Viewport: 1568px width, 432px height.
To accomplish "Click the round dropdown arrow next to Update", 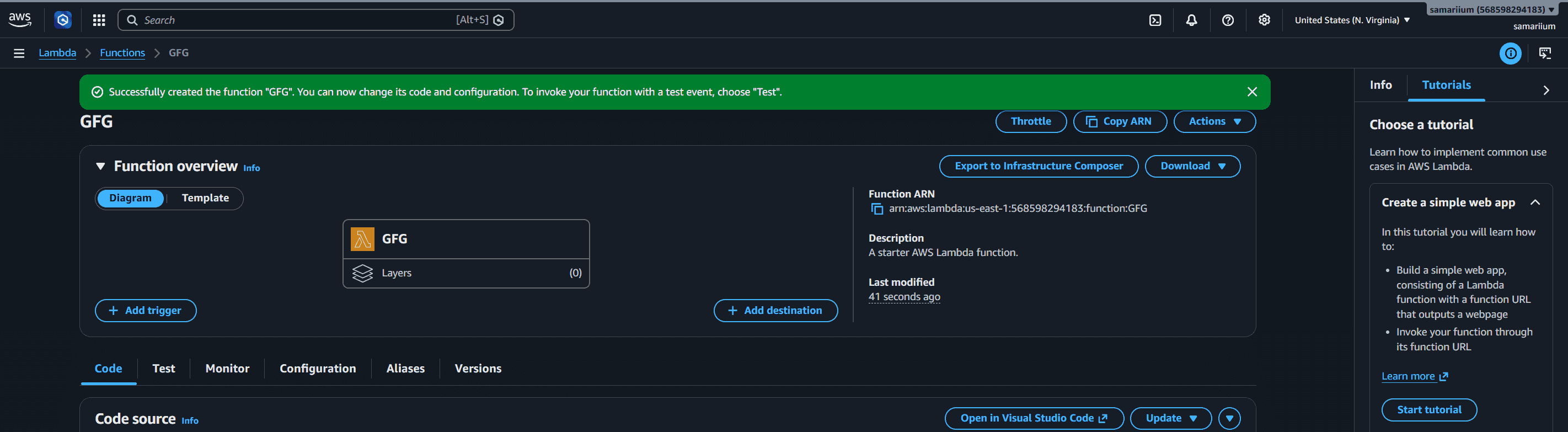I will pyautogui.click(x=1229, y=418).
